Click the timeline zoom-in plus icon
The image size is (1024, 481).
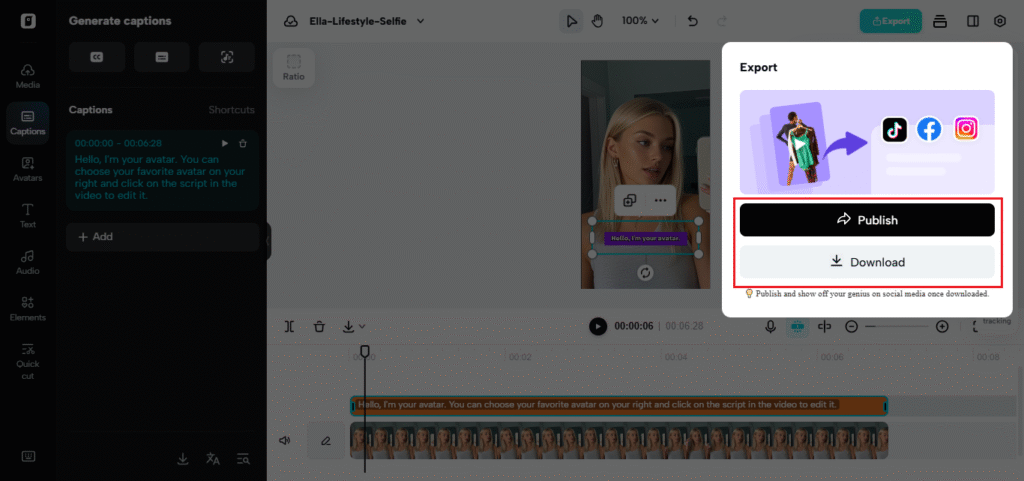942,326
